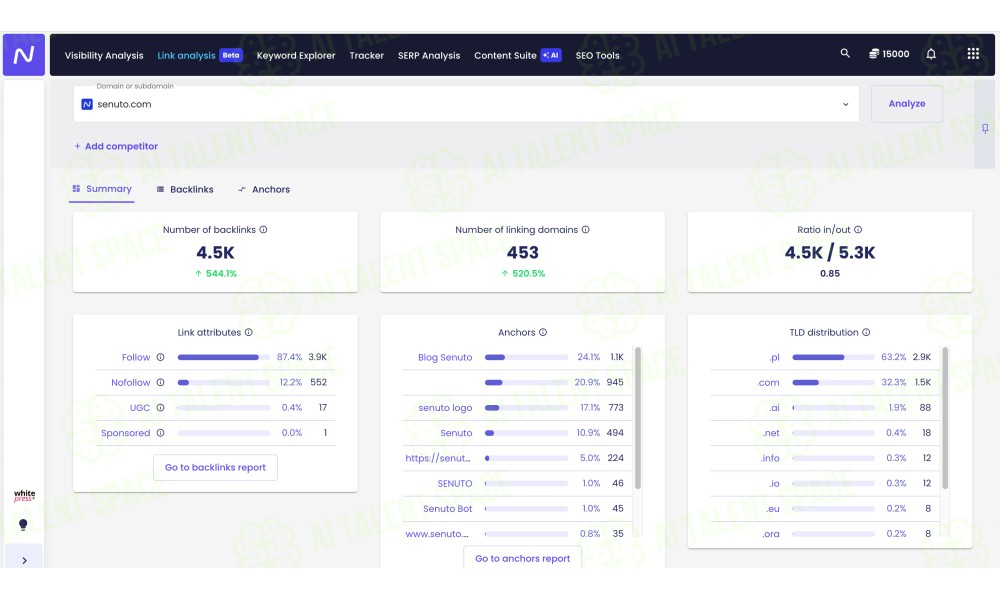
Task: Click the Anchors card scrollbar
Action: pyautogui.click(x=638, y=418)
